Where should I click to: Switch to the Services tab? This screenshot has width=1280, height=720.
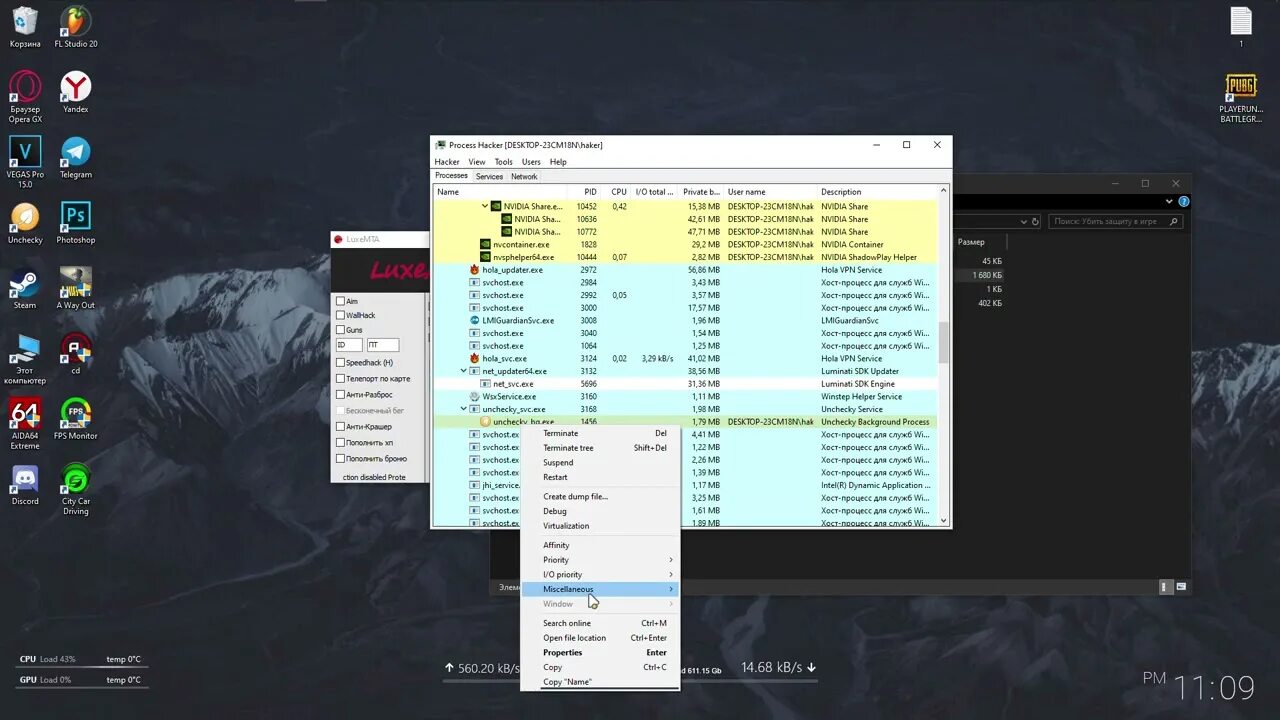[x=489, y=177]
